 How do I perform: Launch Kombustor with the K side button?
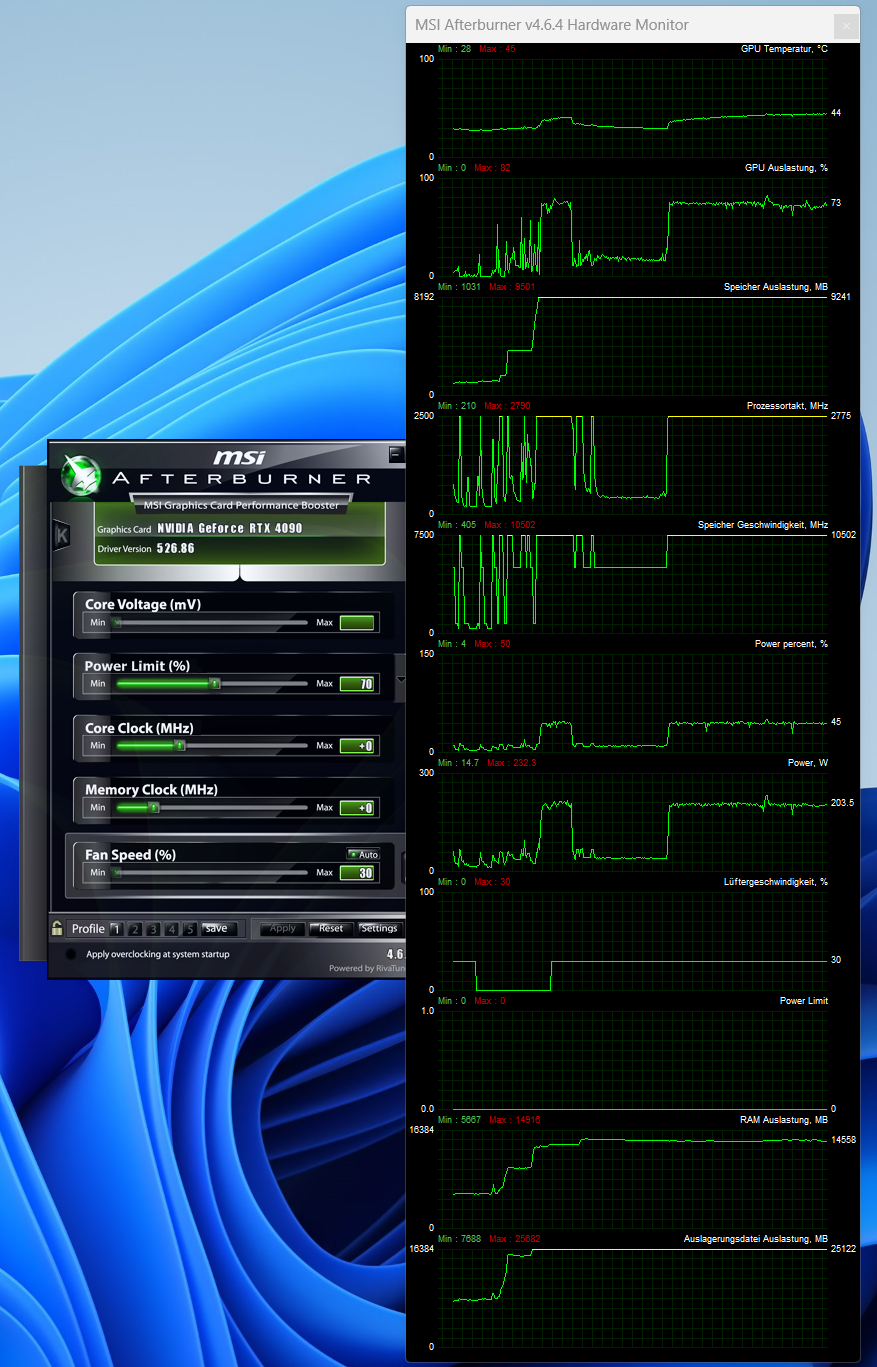click(61, 535)
